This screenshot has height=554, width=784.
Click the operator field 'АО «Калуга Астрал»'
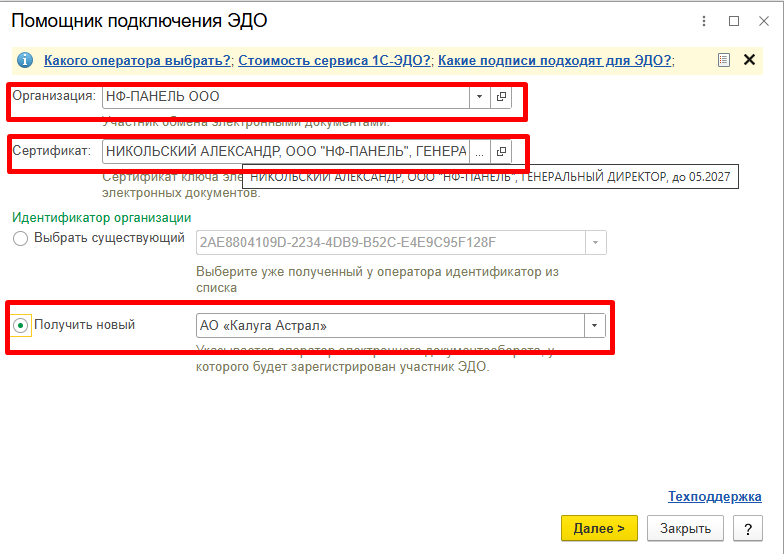[x=390, y=326]
